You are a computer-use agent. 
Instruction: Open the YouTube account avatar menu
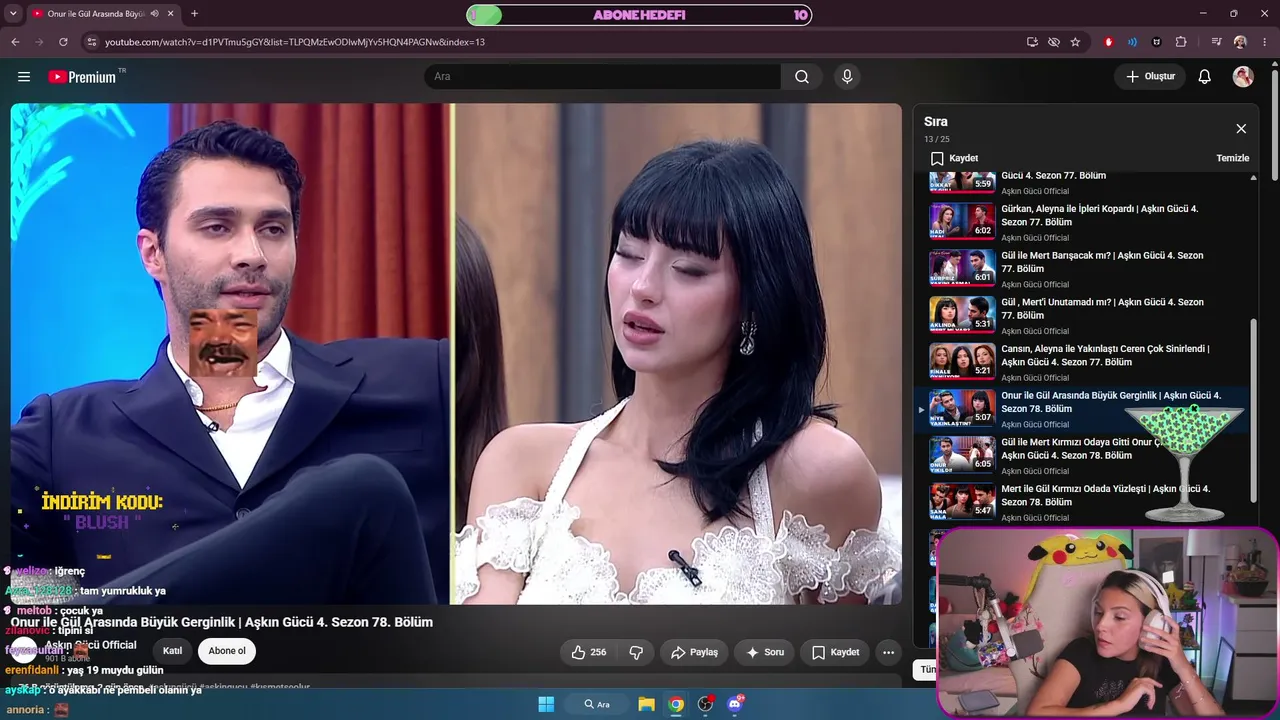pyautogui.click(x=1243, y=77)
